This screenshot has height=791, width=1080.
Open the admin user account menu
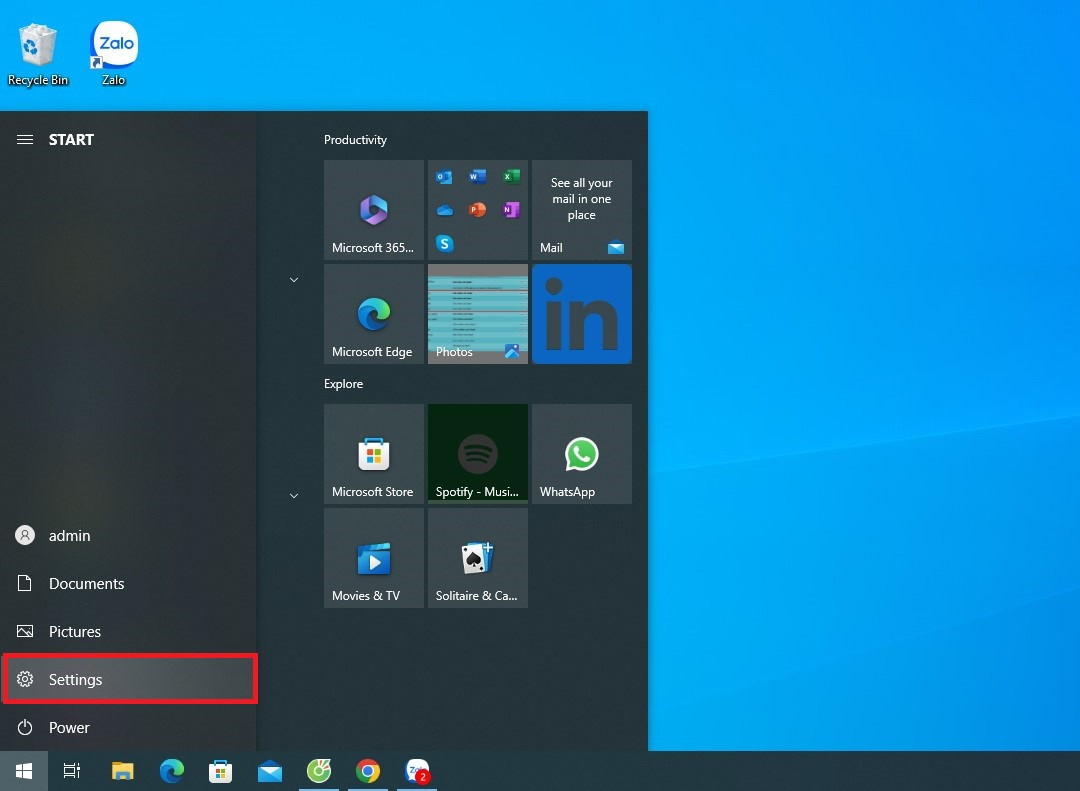tap(129, 535)
